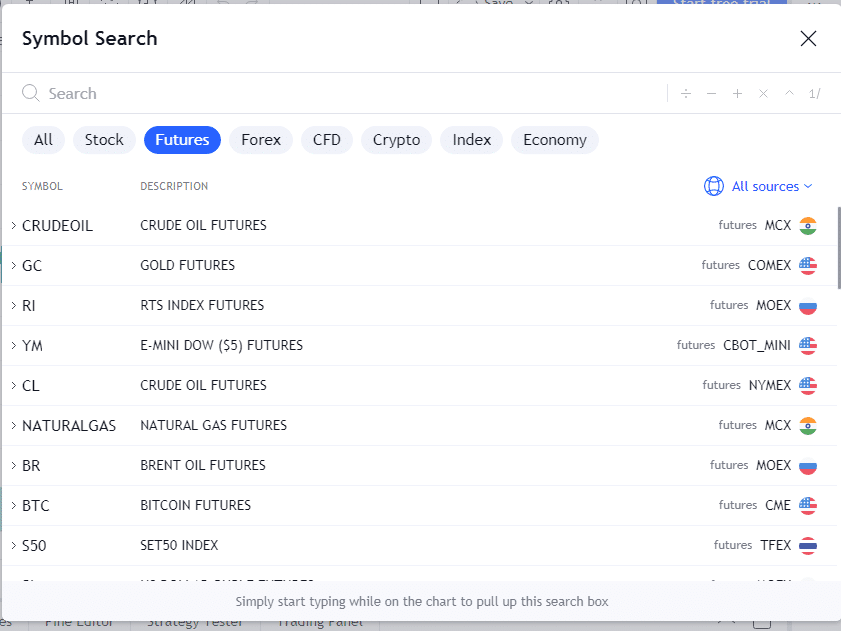Insert the caret power operator
The height and width of the screenshot is (631, 841).
[x=789, y=93]
